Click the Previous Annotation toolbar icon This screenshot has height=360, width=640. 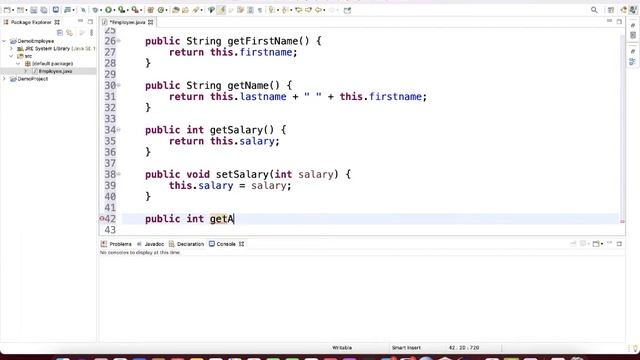pyautogui.click(x=284, y=10)
